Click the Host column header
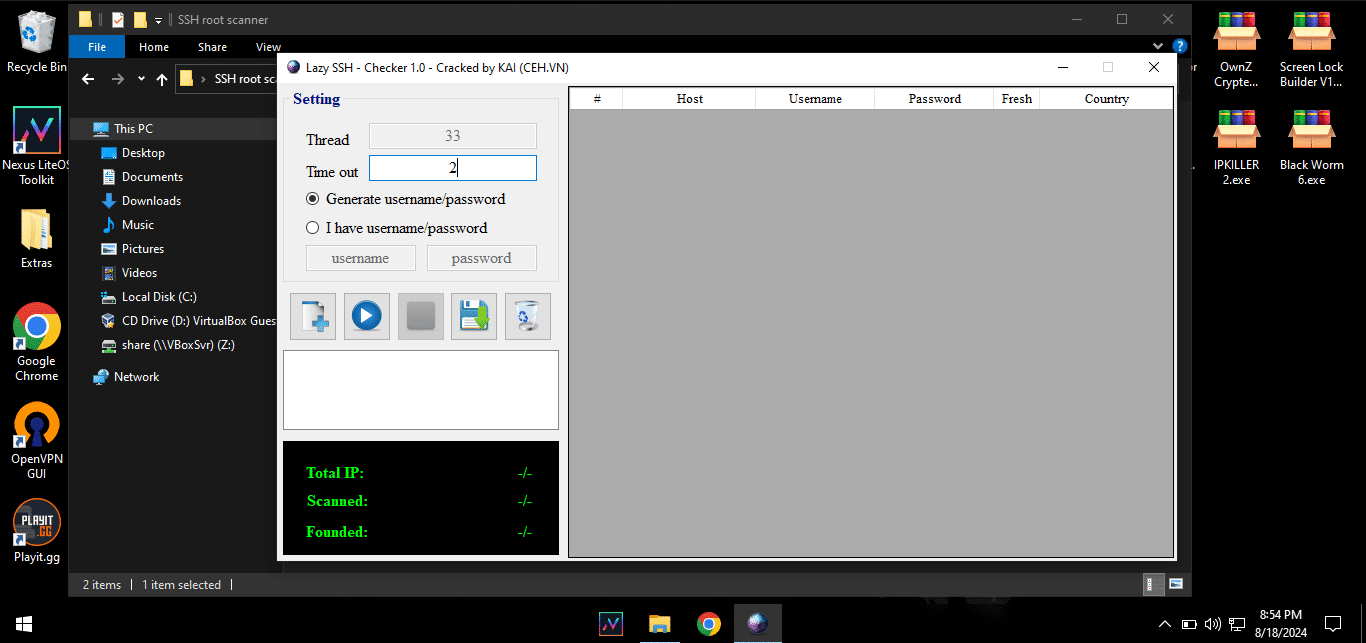This screenshot has width=1366, height=643. [x=689, y=99]
